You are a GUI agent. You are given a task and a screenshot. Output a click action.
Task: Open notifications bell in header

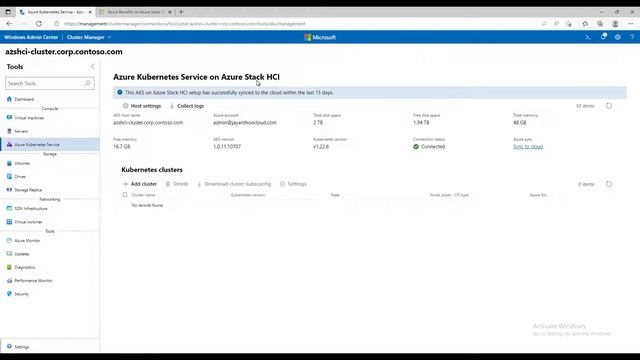point(603,37)
